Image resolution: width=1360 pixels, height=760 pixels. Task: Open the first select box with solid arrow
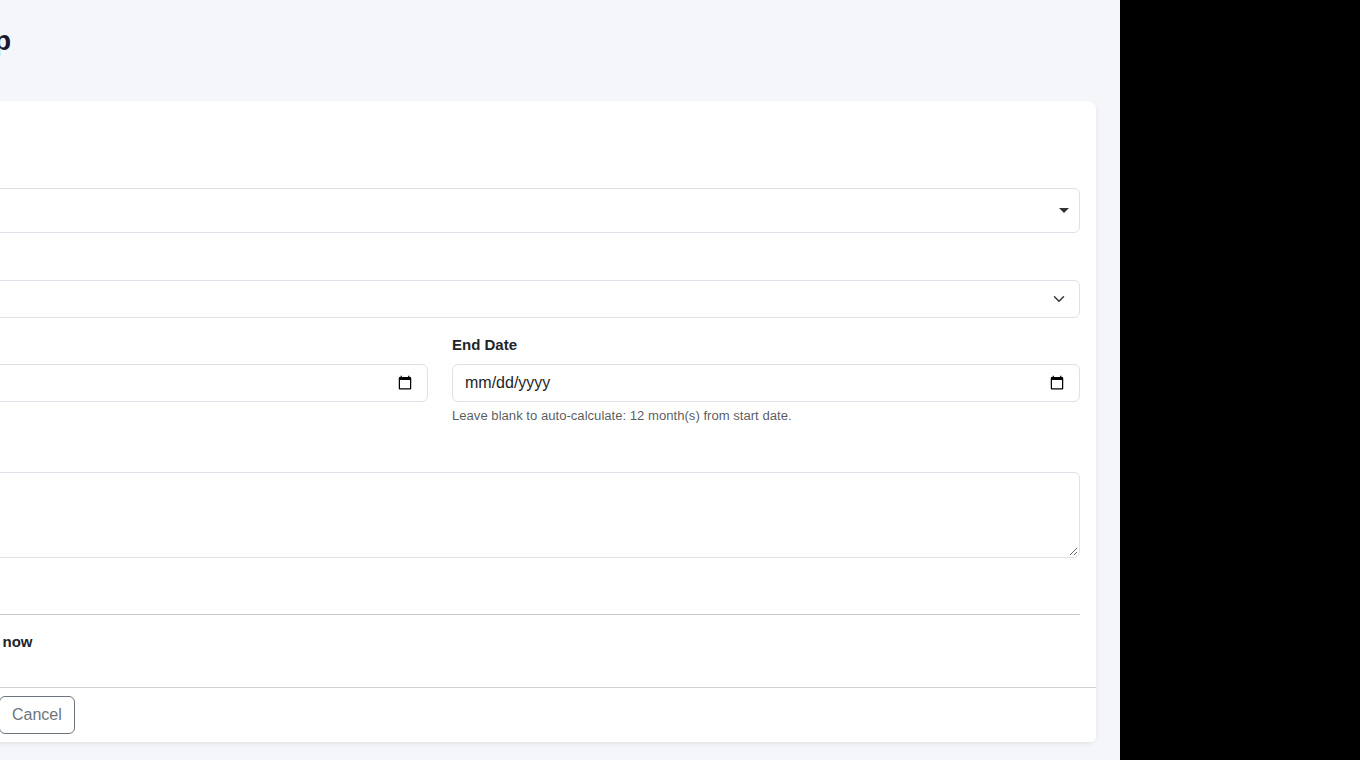(x=539, y=210)
